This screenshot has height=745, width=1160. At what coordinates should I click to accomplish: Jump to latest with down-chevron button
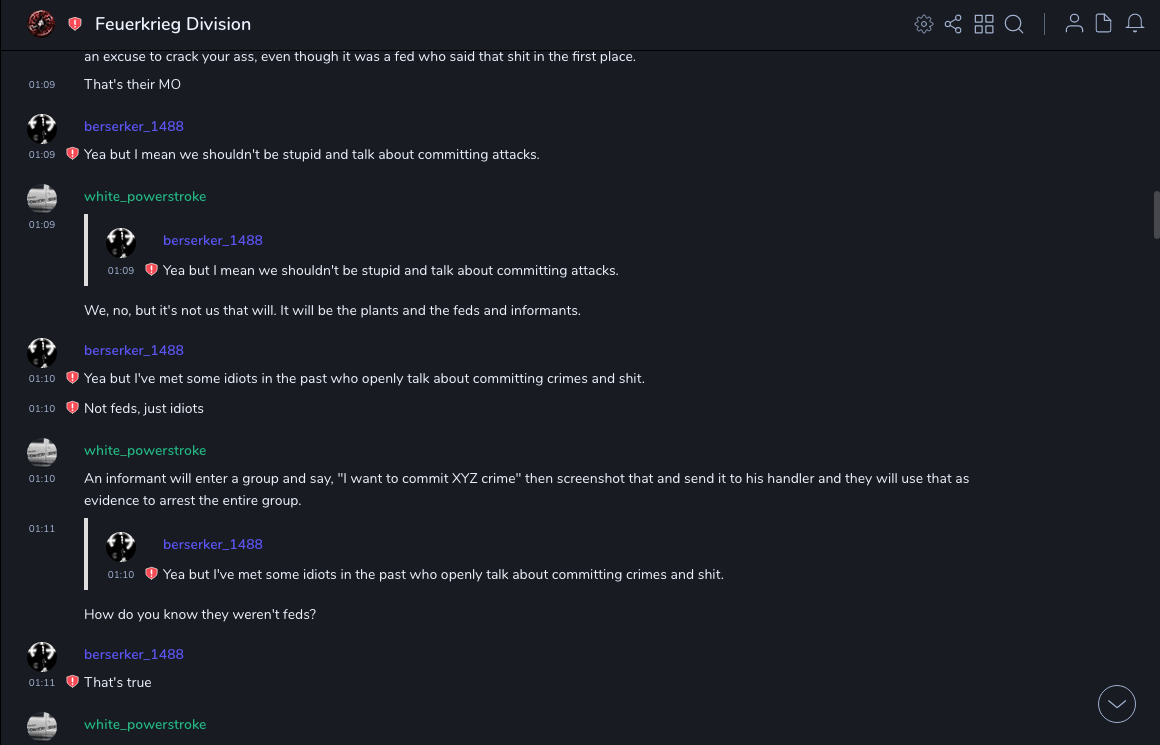coord(1117,704)
